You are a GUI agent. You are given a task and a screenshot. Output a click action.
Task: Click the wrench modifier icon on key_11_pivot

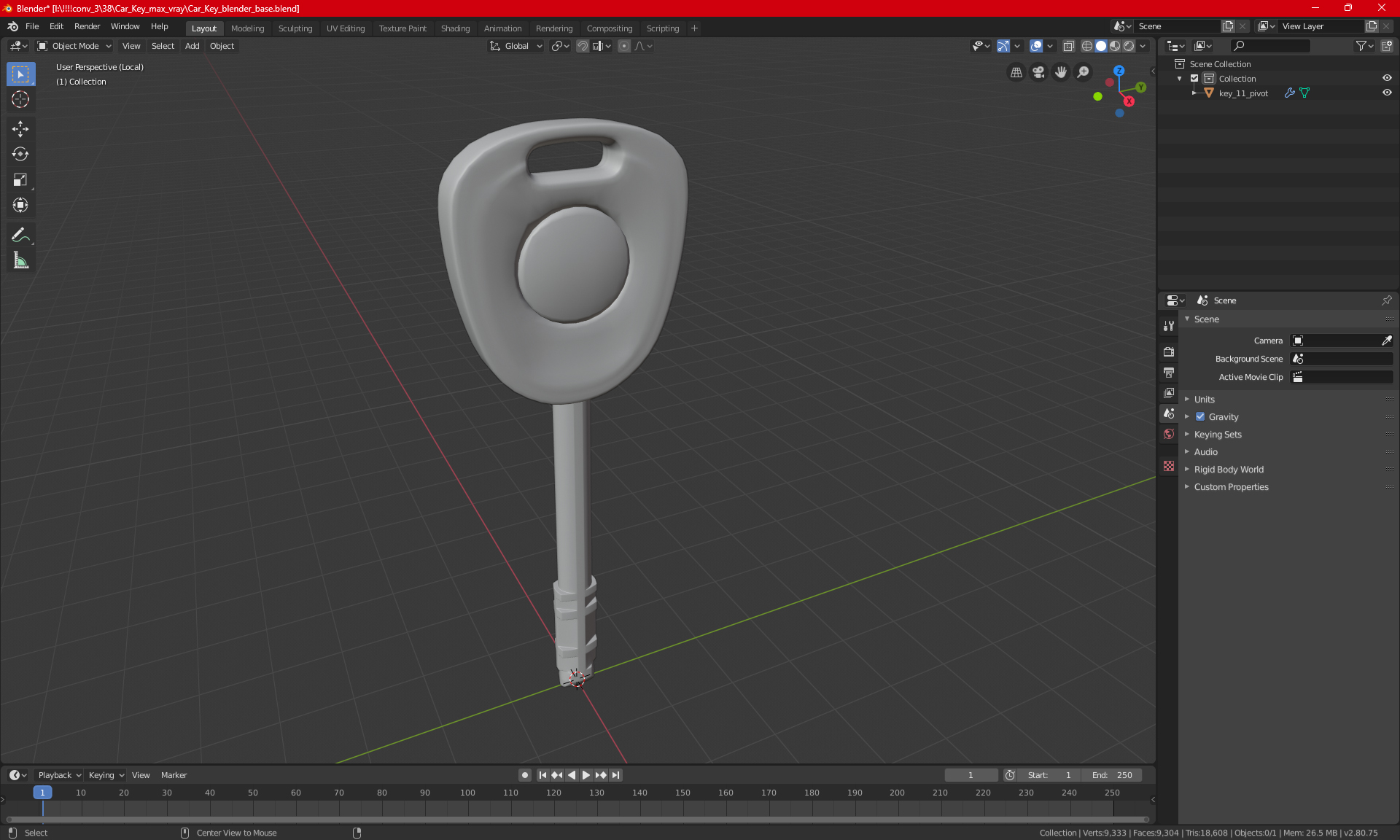(x=1289, y=93)
